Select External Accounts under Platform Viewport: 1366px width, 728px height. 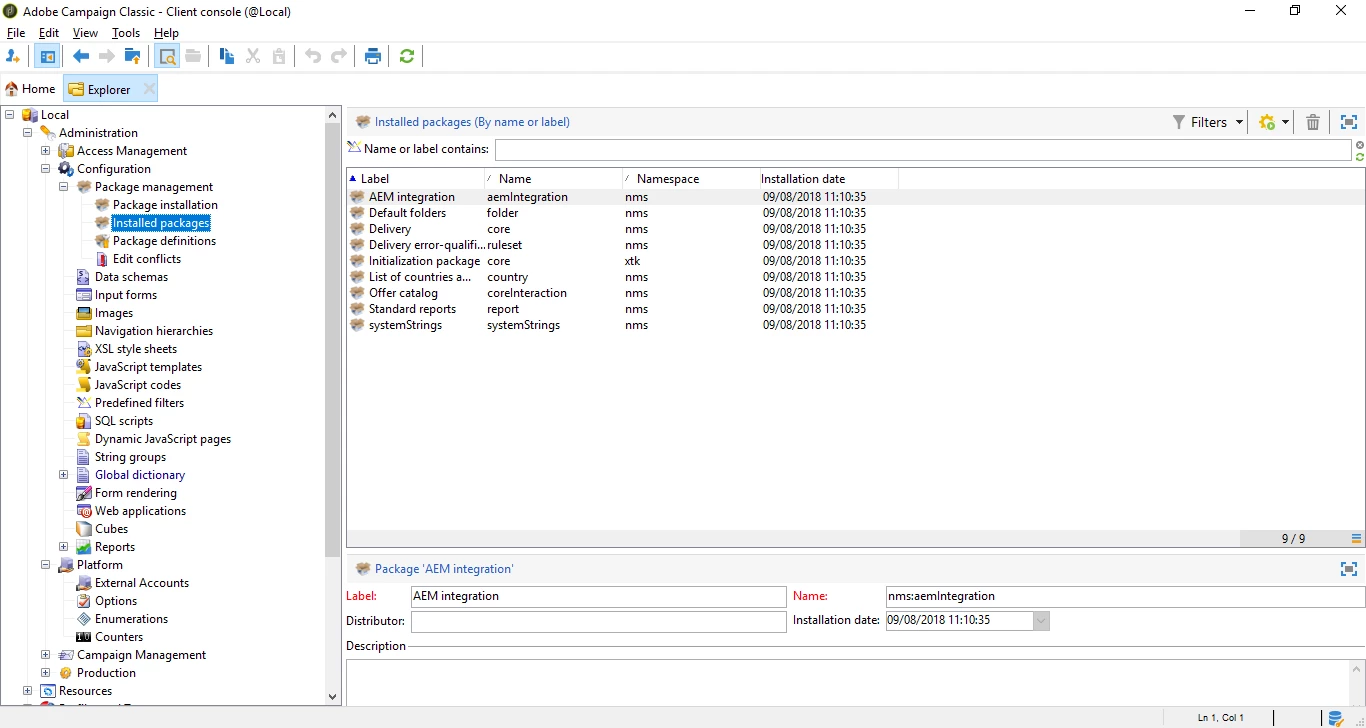tap(142, 583)
